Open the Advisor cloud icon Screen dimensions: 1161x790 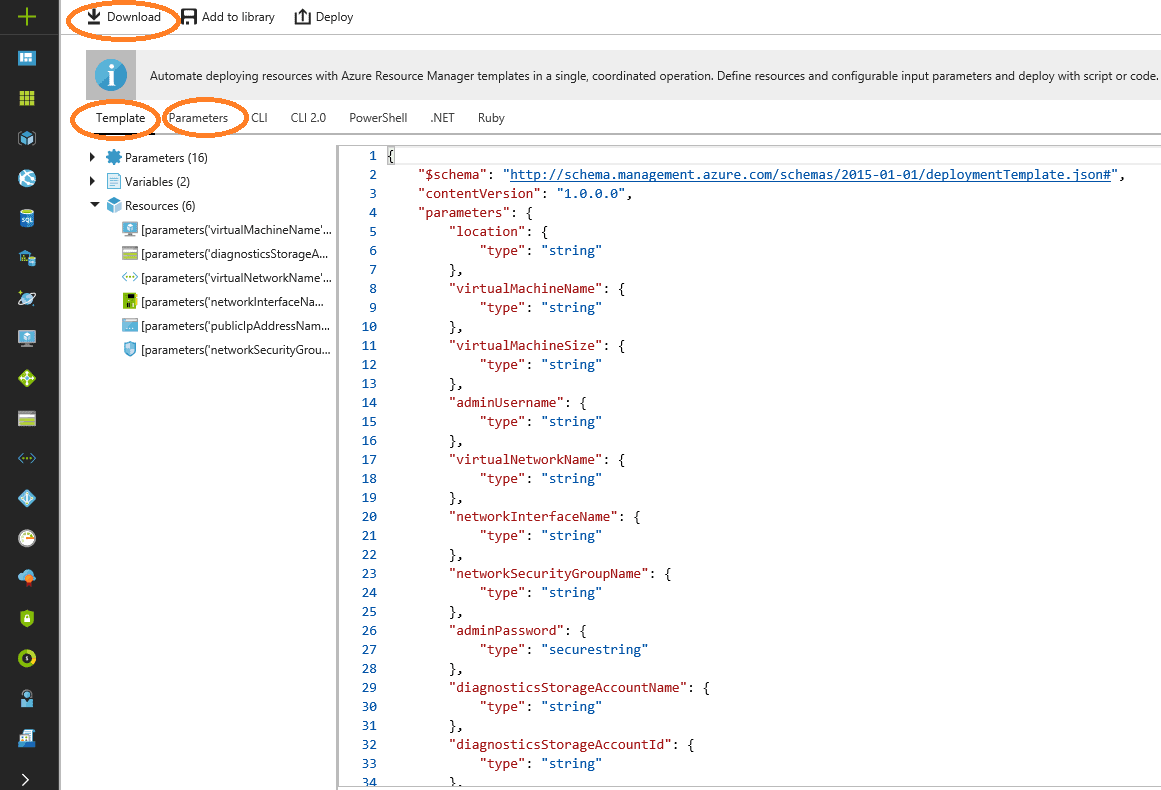27,578
